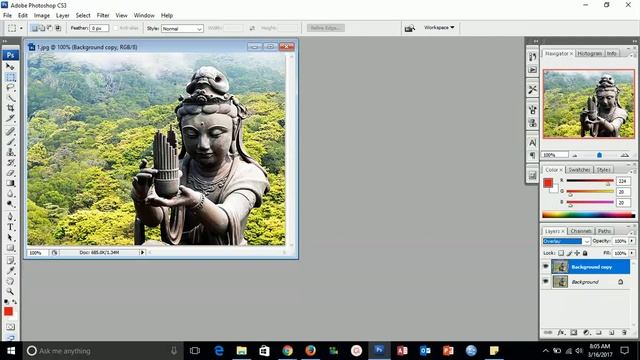The image size is (640, 360).
Task: Switch to the Channels tab
Action: click(581, 231)
